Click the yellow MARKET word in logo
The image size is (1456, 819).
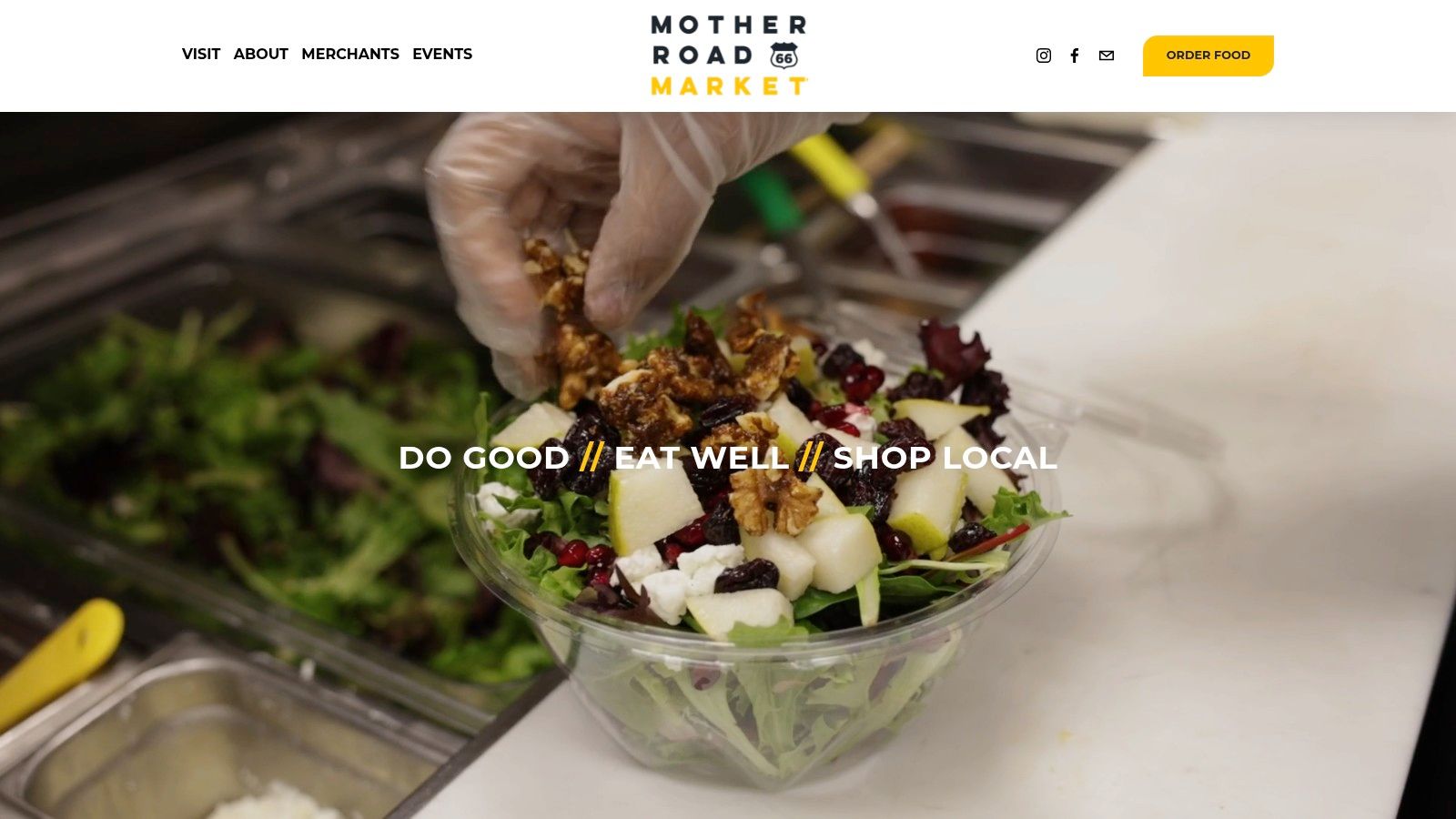point(729,86)
